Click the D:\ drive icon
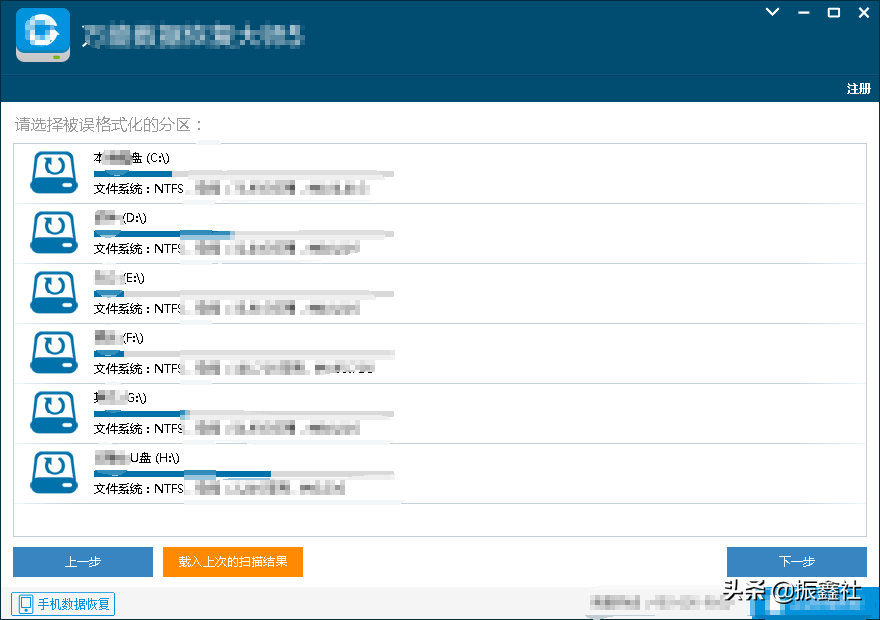Screen dimensions: 880x620 click(x=54, y=232)
